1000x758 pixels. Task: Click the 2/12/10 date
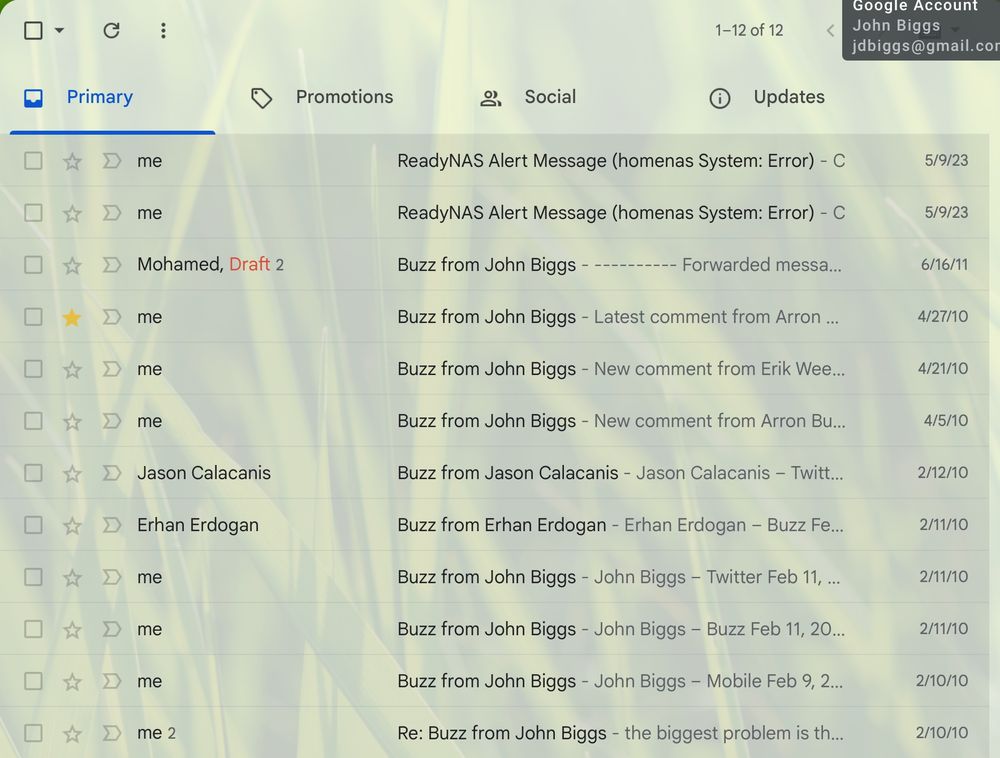click(x=943, y=473)
